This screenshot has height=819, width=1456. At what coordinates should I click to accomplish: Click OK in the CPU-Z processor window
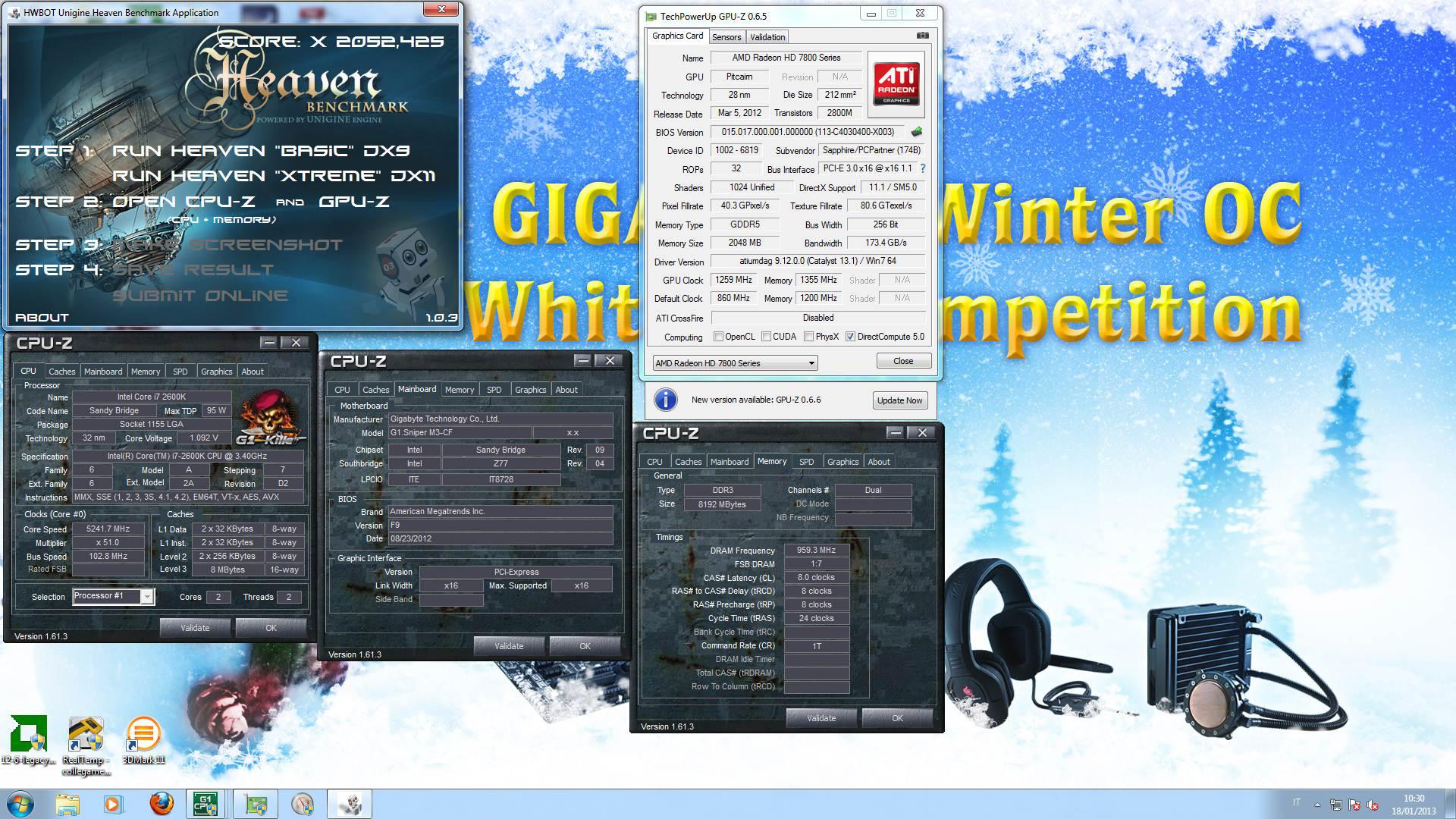271,628
